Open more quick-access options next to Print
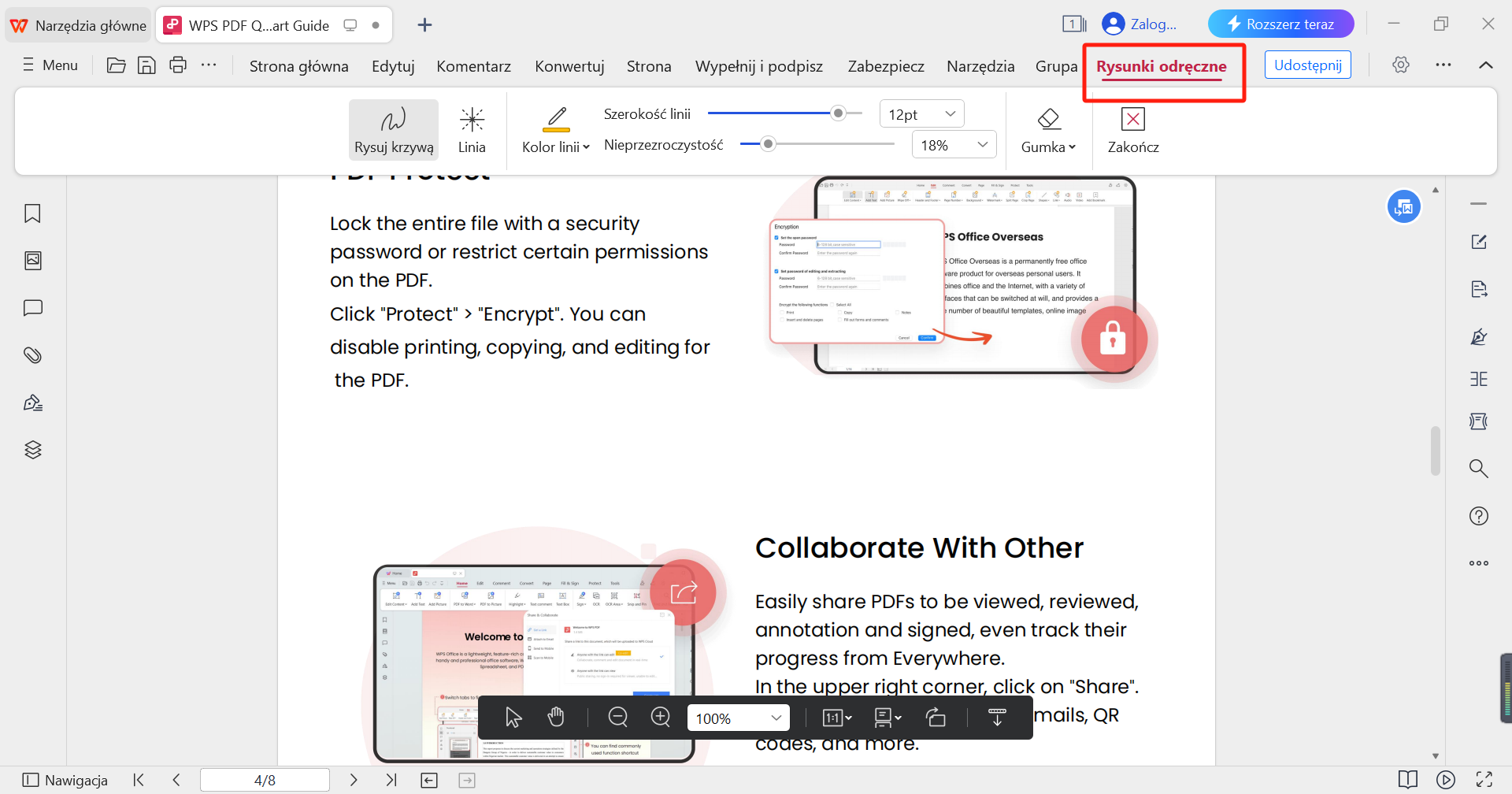The height and width of the screenshot is (794, 1512). pos(209,65)
